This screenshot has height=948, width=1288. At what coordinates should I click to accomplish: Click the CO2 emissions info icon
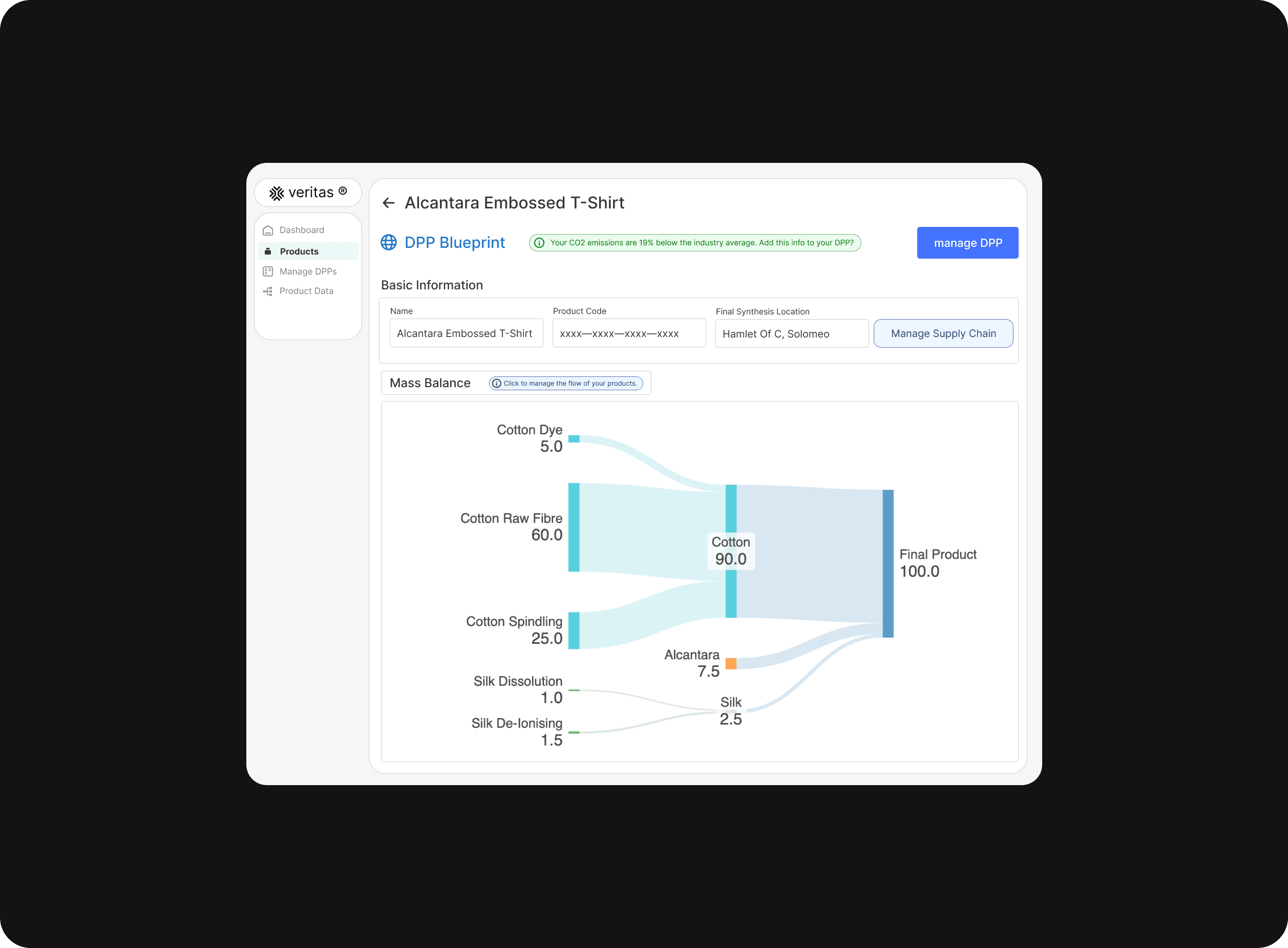[539, 243]
